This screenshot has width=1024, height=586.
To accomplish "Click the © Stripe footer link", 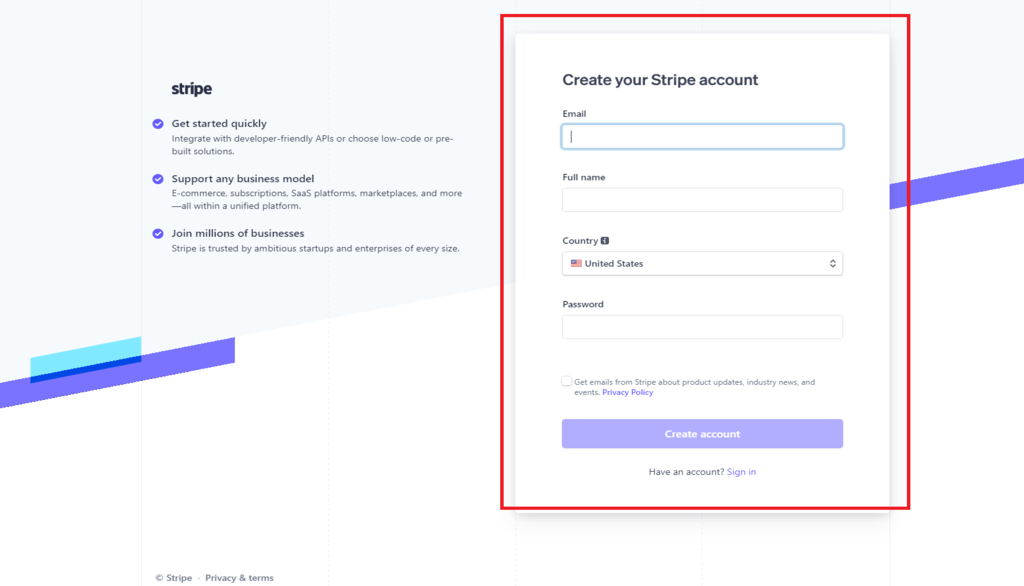I will pyautogui.click(x=174, y=578).
